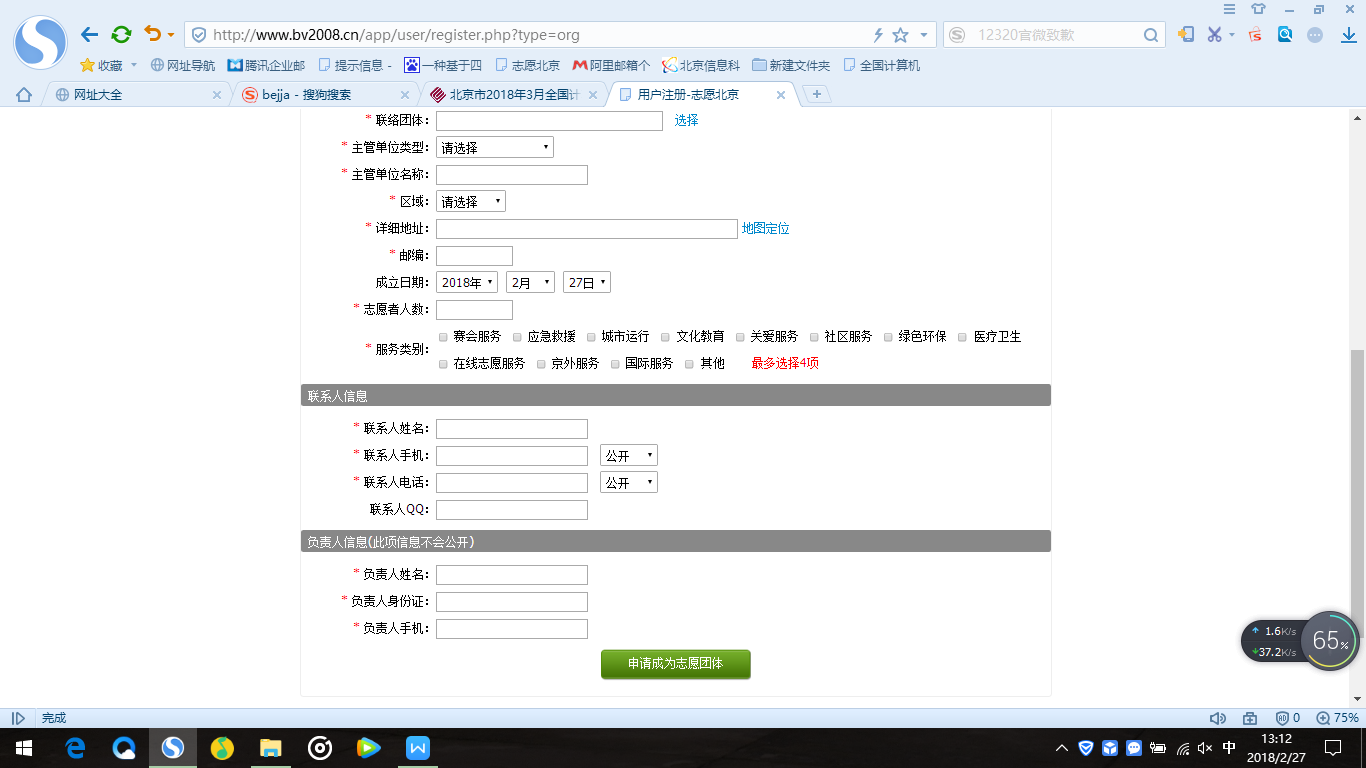The image size is (1366, 768).
Task: Star this page in address bar
Action: [900, 35]
